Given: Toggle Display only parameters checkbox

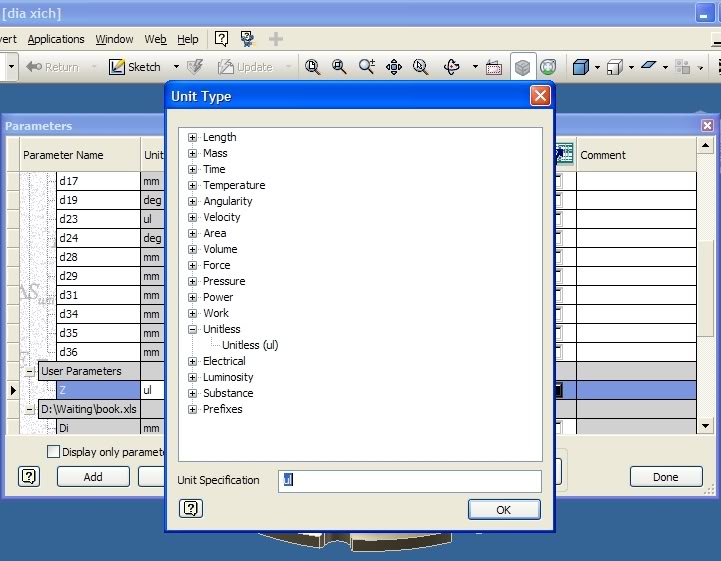Looking at the screenshot, I should pos(53,452).
